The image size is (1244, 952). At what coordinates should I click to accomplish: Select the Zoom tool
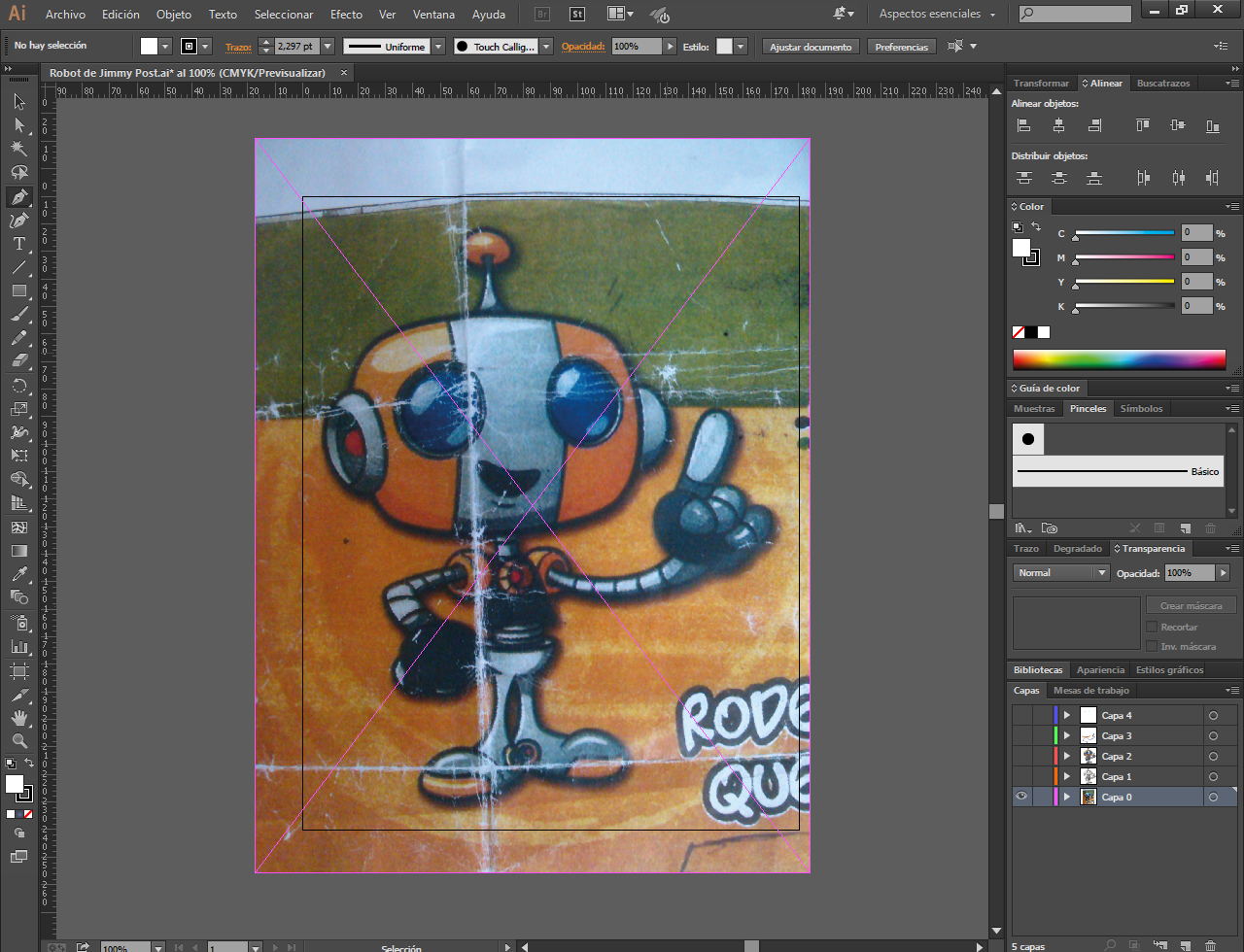click(x=18, y=740)
